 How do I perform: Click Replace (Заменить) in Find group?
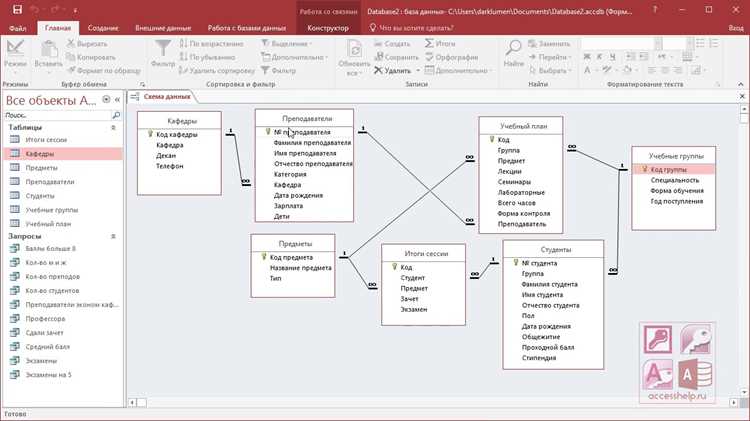point(549,44)
